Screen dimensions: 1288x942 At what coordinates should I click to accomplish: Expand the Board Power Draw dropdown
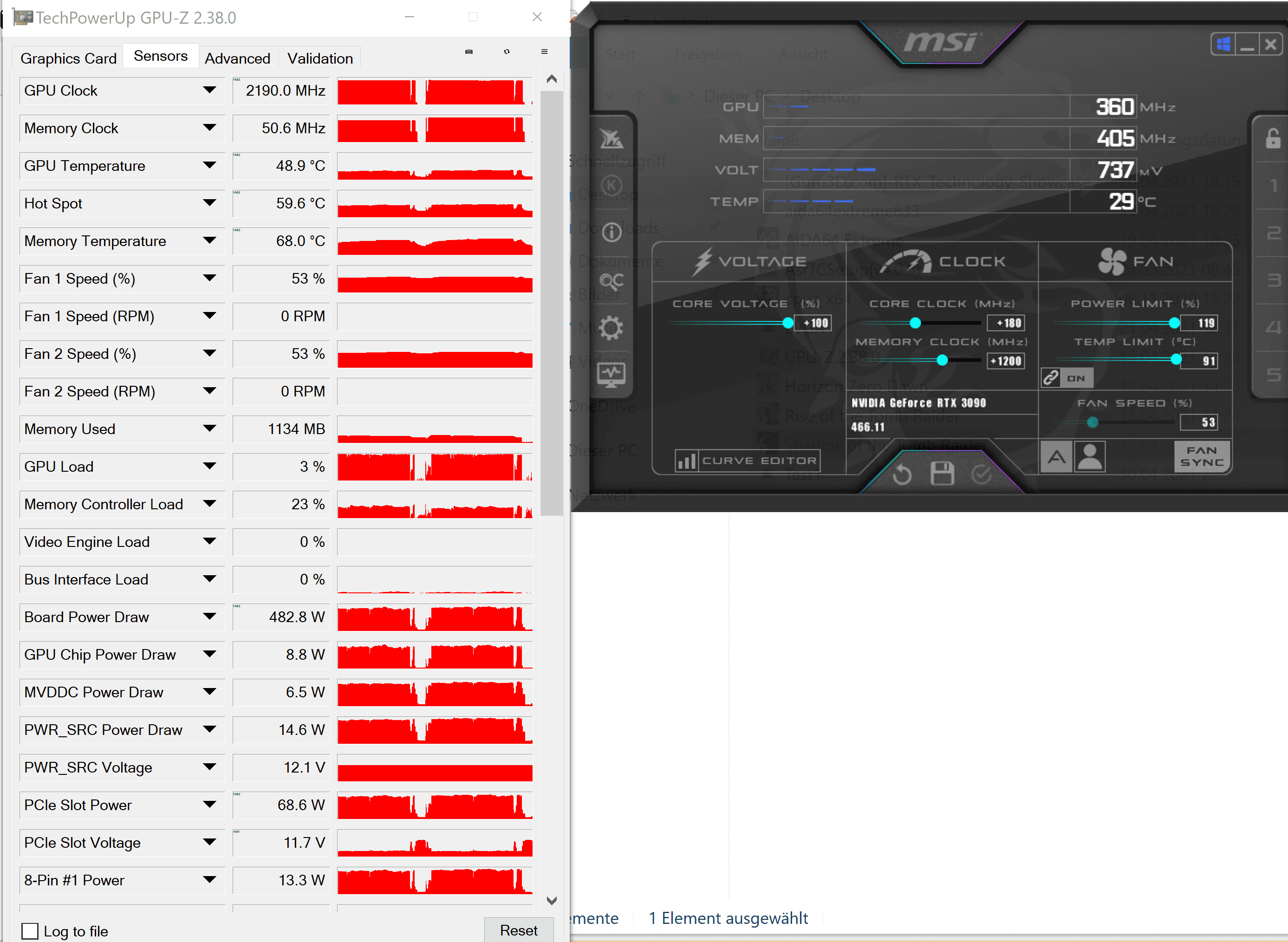pyautogui.click(x=209, y=617)
